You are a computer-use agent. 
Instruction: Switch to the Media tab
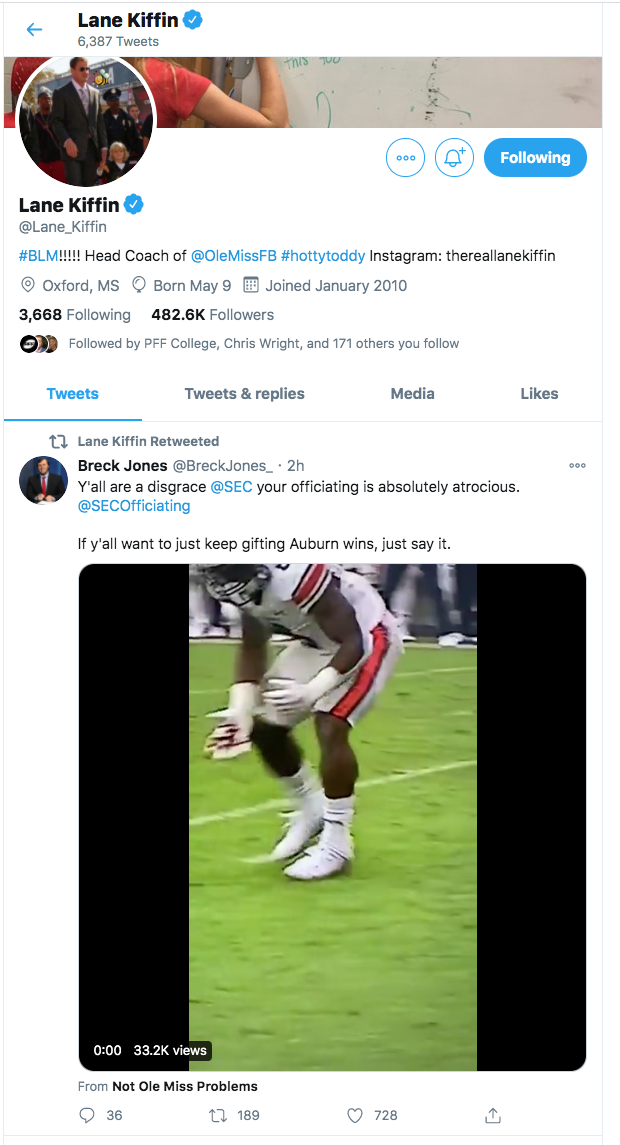click(x=412, y=393)
